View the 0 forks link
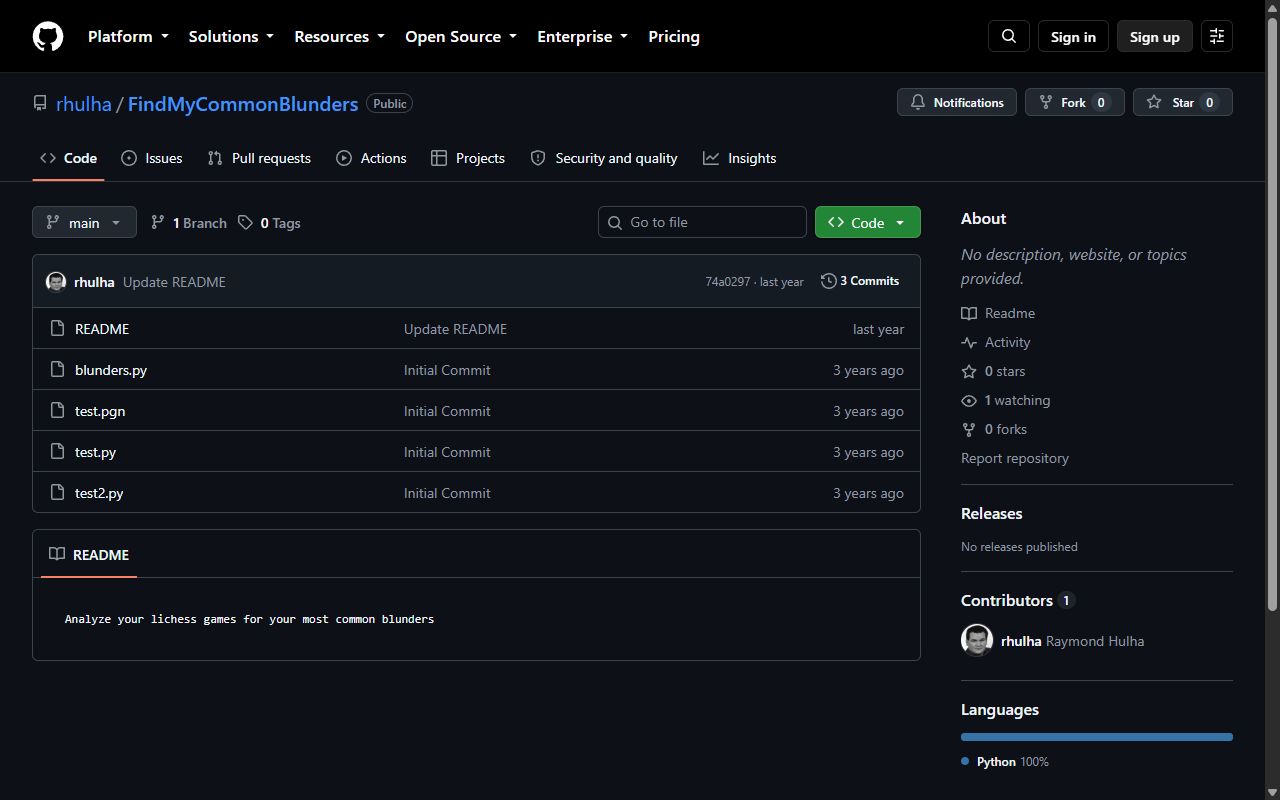1280x800 pixels. tap(994, 429)
